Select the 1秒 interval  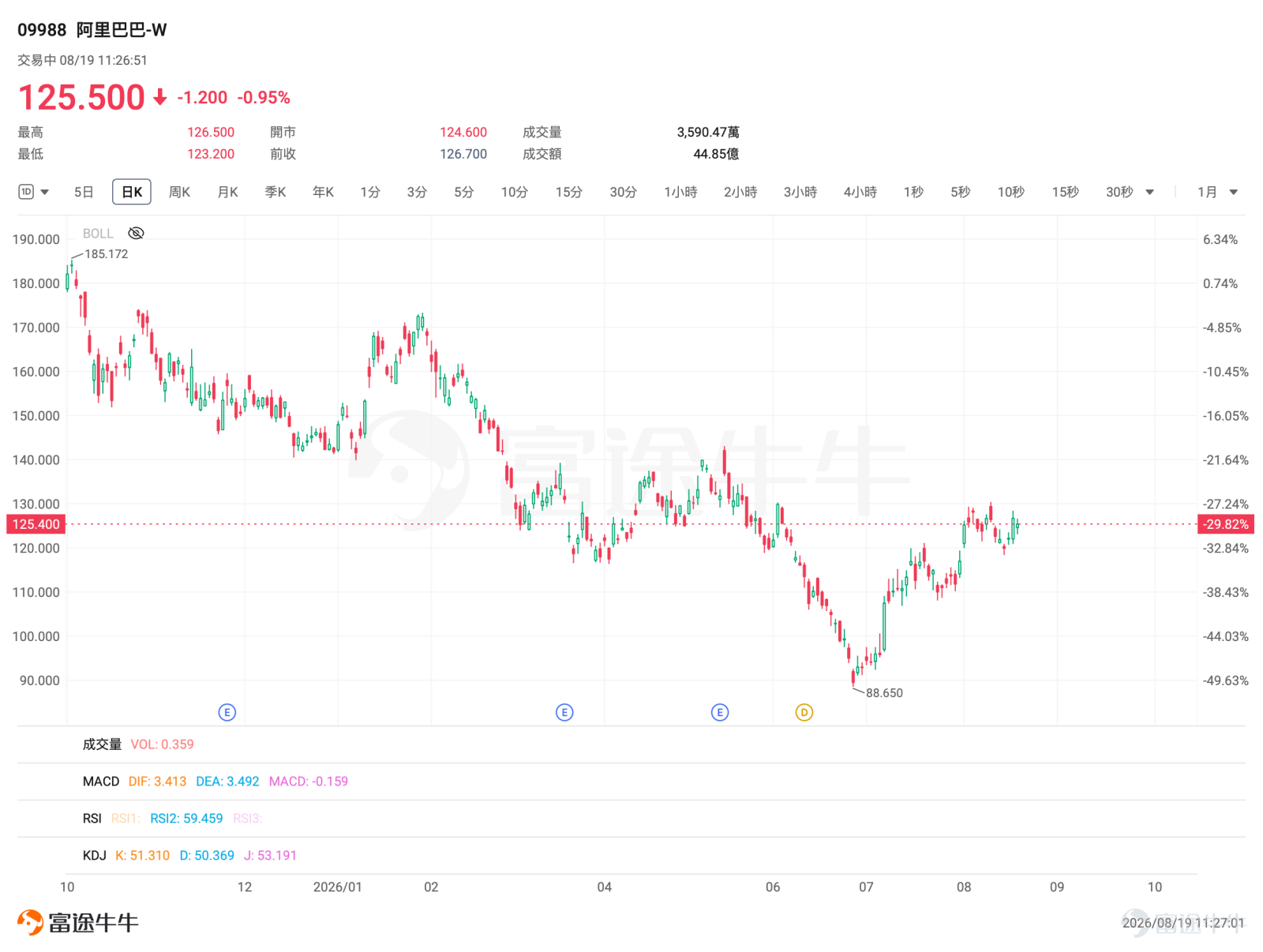tap(913, 192)
